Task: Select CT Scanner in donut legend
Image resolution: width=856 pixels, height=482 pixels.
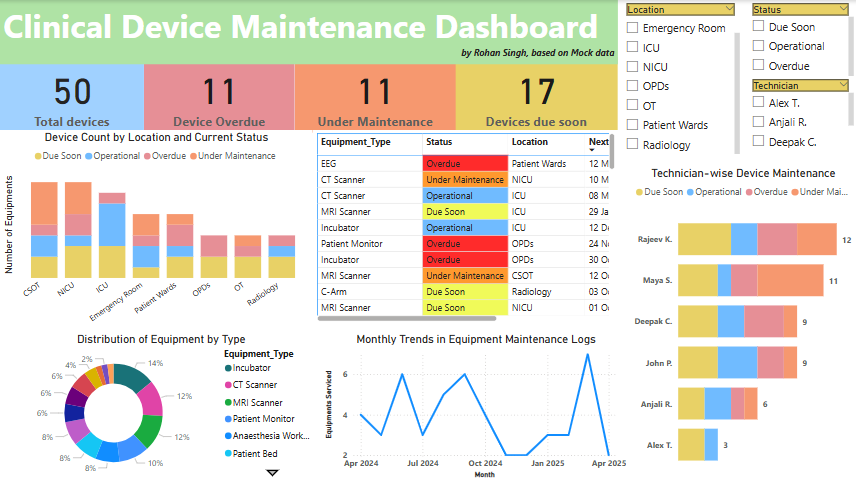Action: coord(251,385)
